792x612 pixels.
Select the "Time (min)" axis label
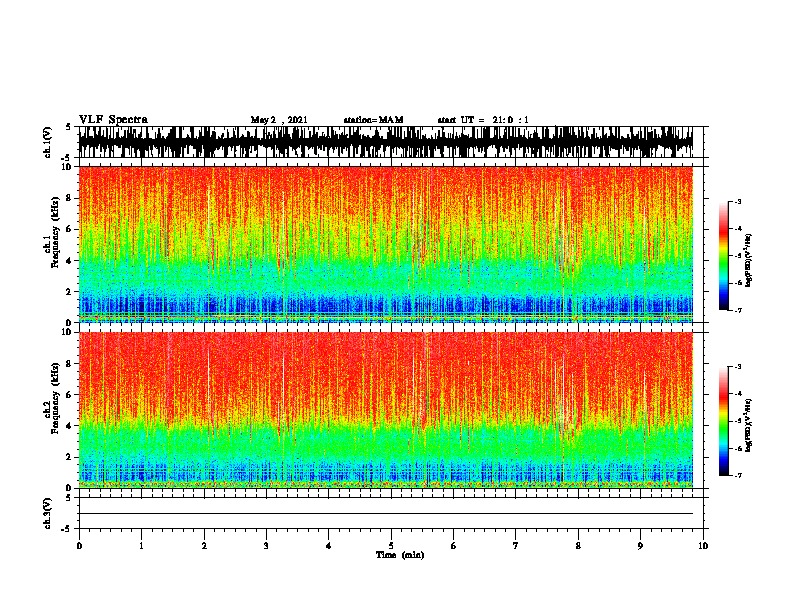(x=400, y=555)
